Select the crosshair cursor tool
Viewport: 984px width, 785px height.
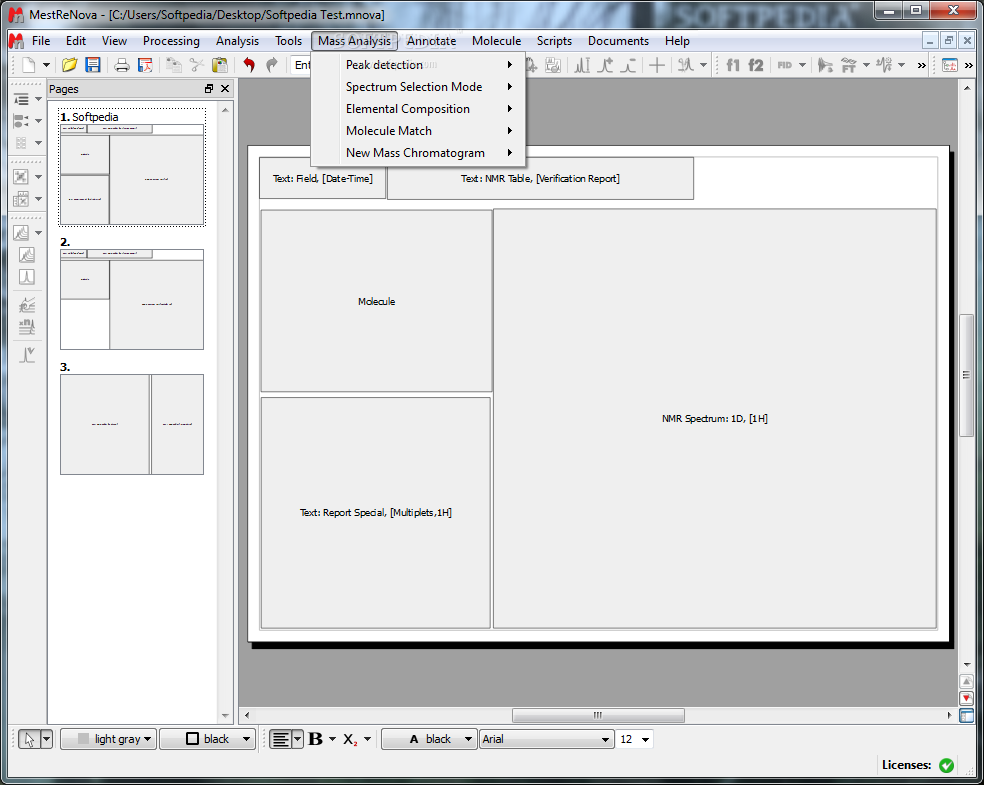[x=657, y=65]
